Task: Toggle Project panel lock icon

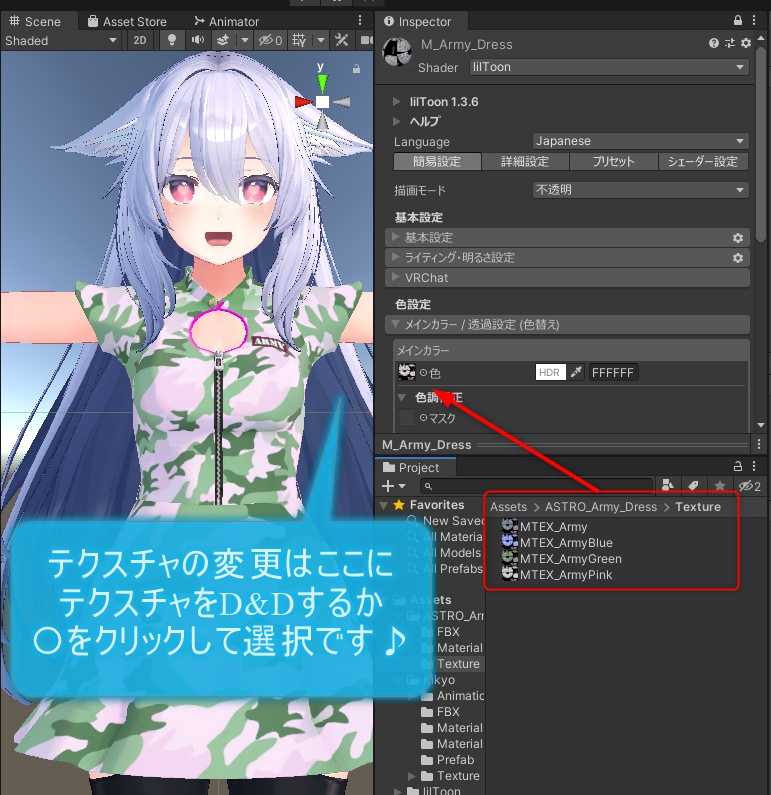Action: (x=738, y=466)
